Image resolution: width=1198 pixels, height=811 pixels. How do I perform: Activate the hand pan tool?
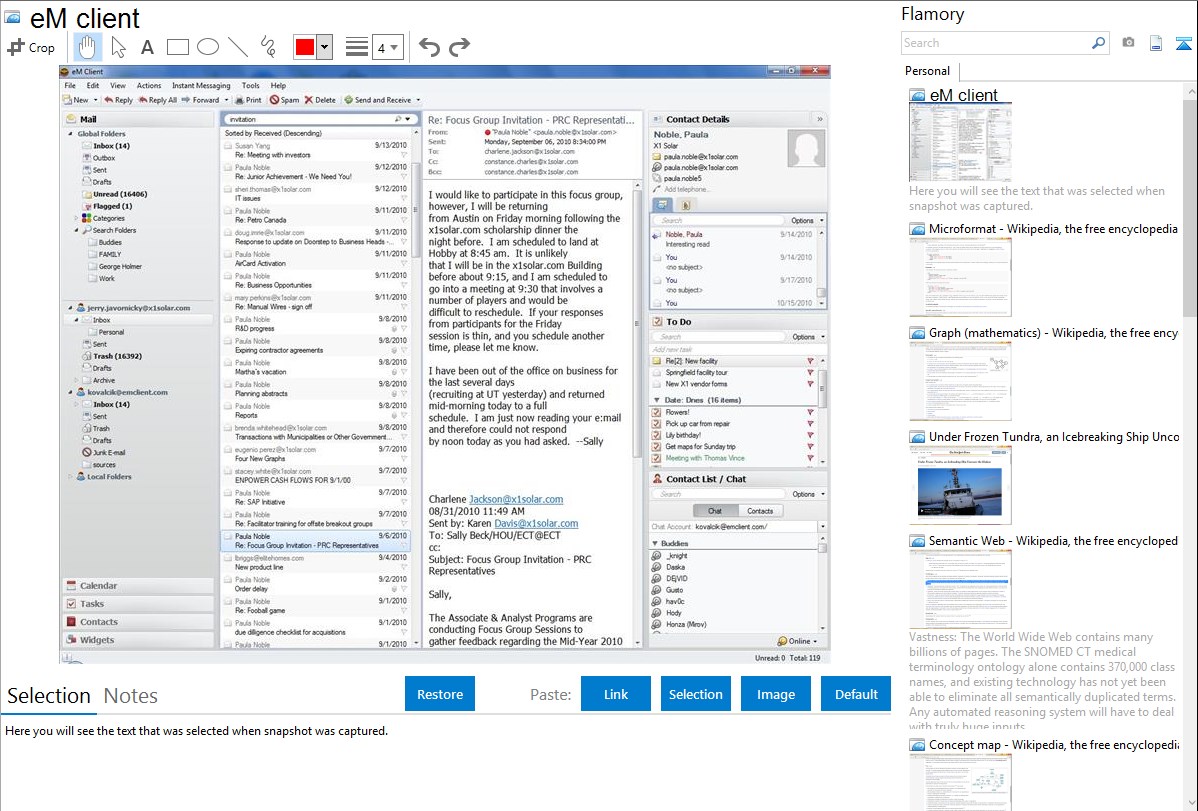pyautogui.click(x=88, y=47)
